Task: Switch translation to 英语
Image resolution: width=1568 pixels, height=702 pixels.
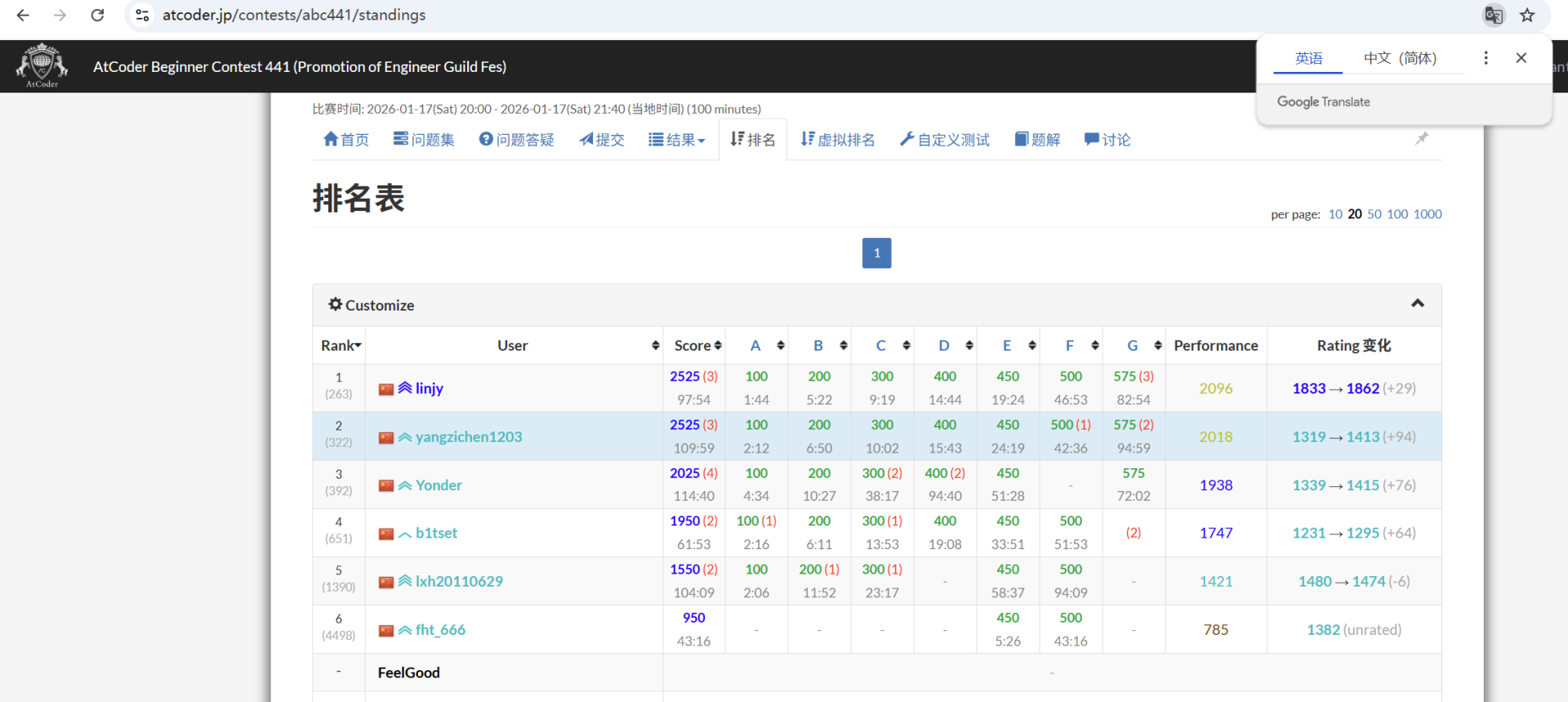Action: point(1308,58)
